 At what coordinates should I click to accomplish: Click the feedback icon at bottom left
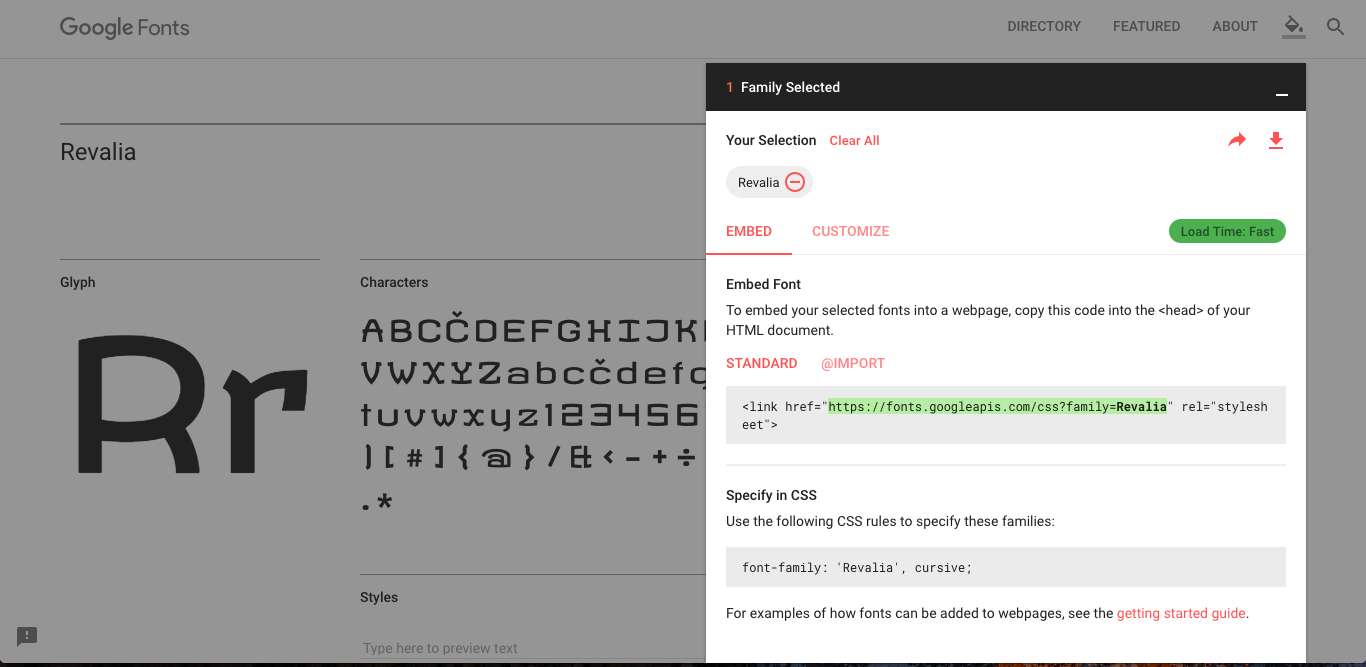click(27, 636)
